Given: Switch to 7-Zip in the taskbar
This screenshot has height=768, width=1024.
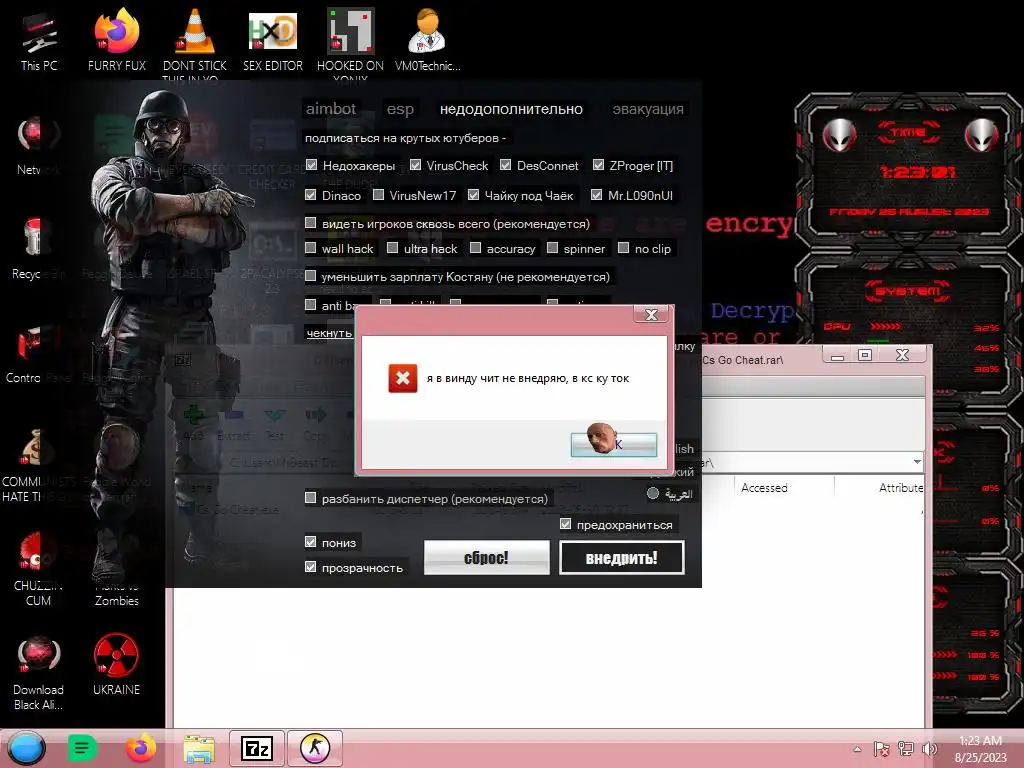Looking at the screenshot, I should [257, 748].
